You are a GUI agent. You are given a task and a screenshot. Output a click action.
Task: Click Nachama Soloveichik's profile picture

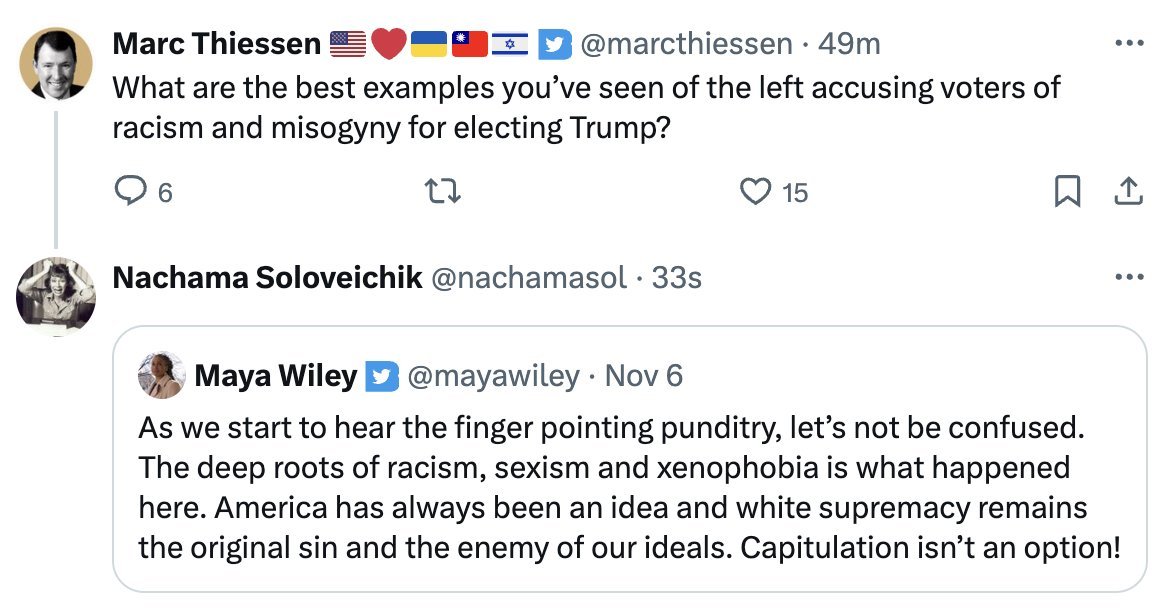(x=57, y=294)
